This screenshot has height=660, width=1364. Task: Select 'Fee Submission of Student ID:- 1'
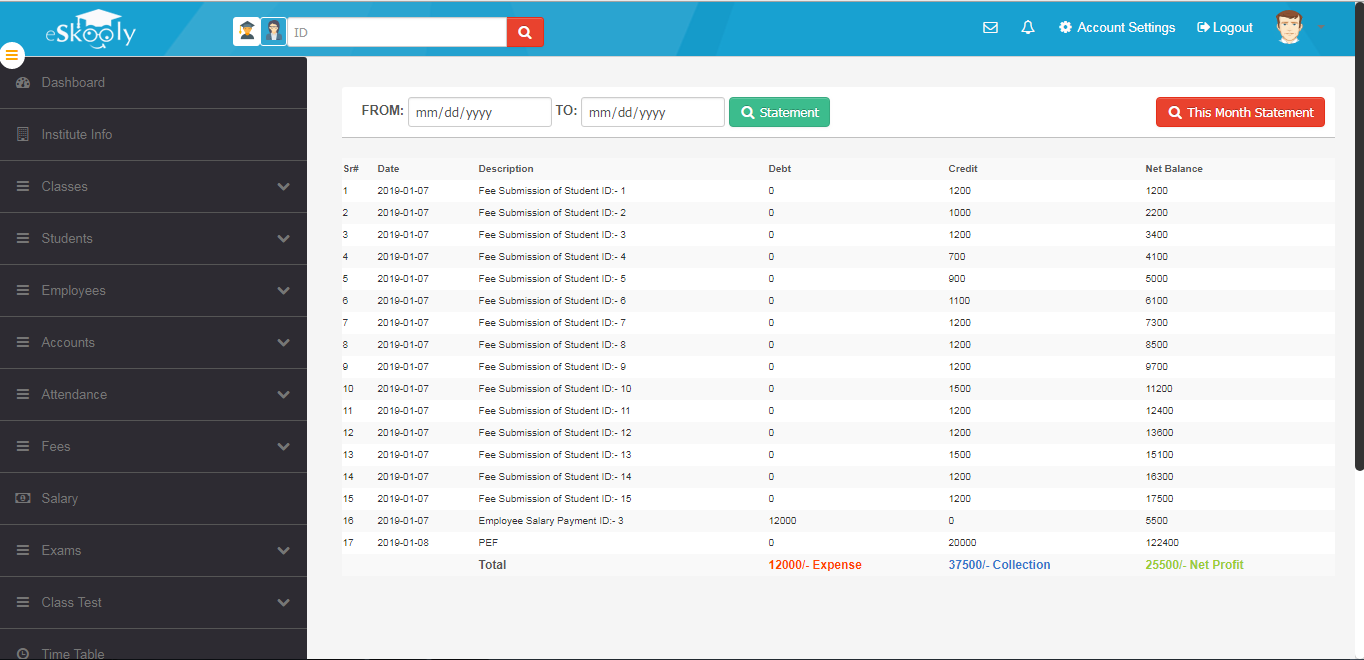[552, 191]
